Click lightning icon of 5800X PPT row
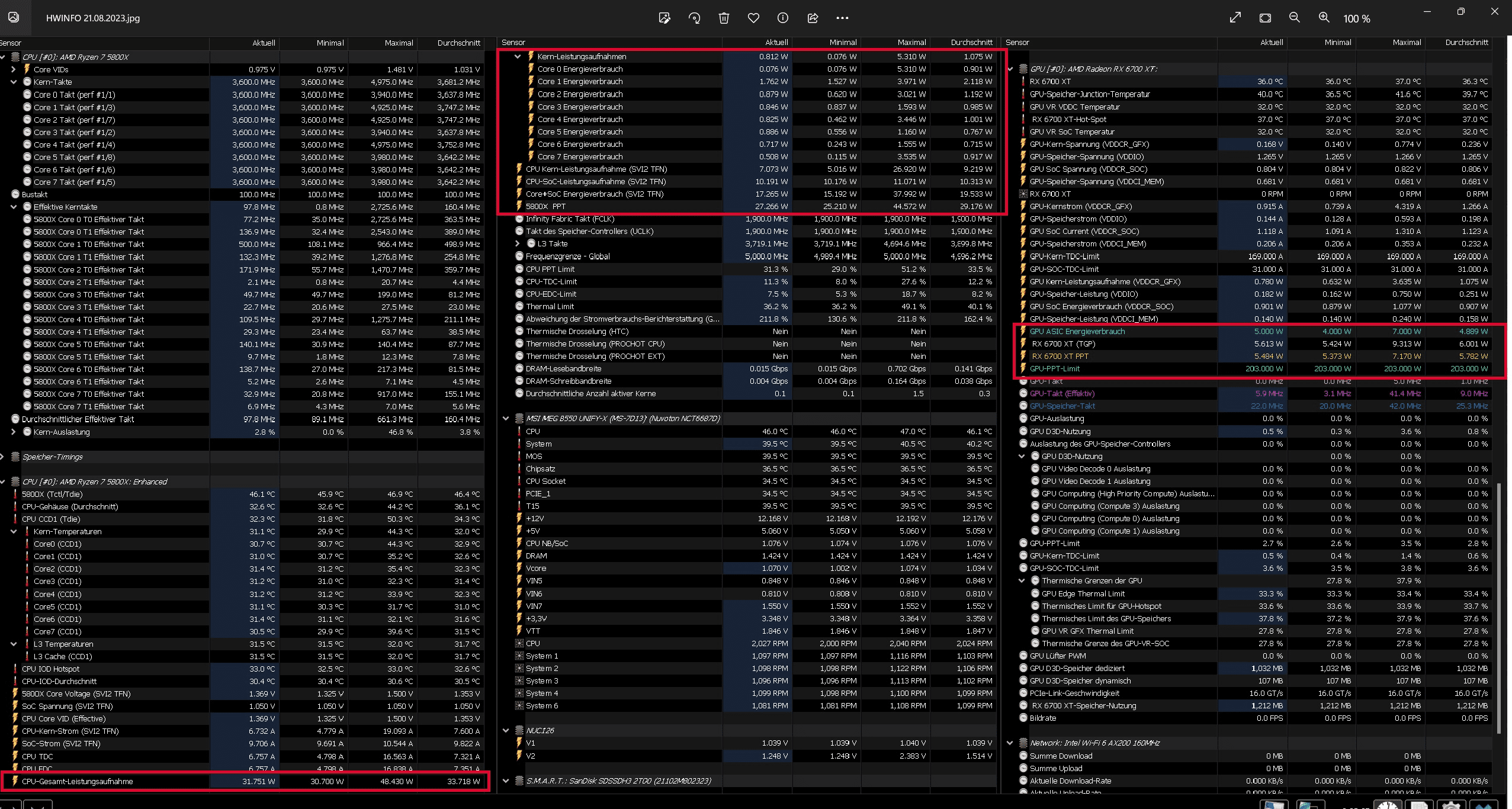Screen dimensions: 1512x809 (x=519, y=206)
